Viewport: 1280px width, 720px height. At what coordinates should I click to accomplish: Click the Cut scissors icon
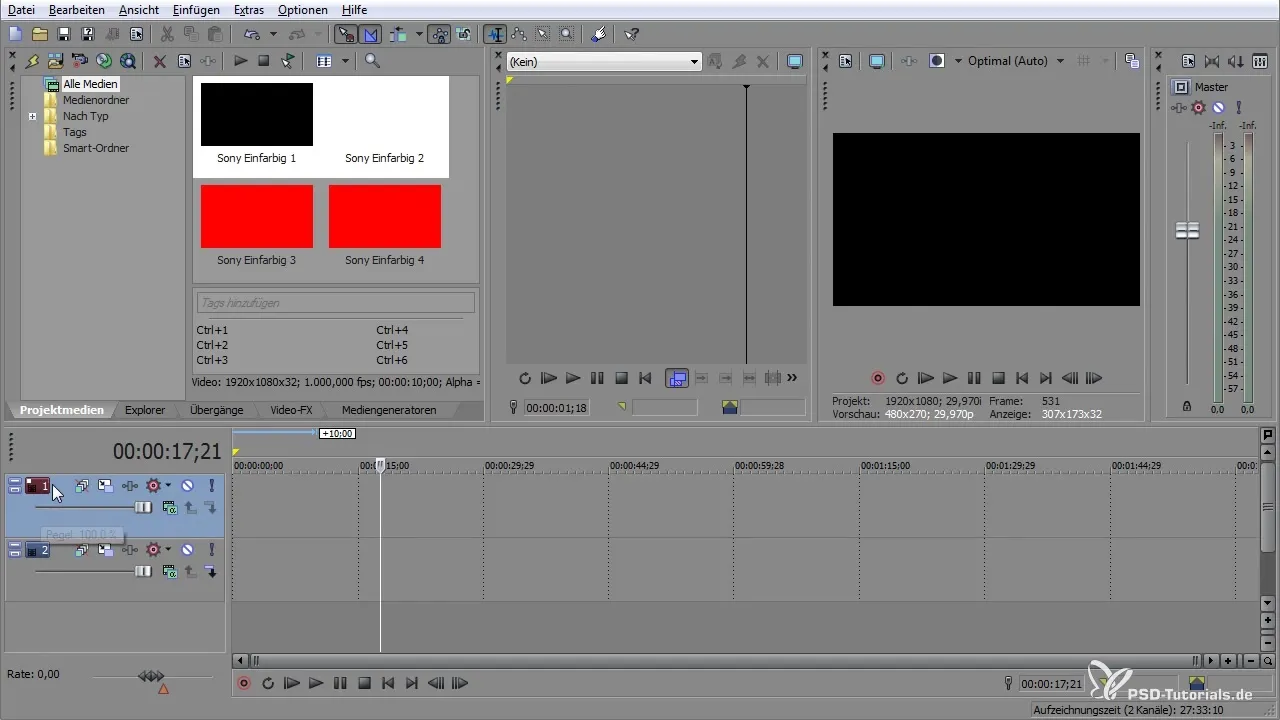pyautogui.click(x=168, y=34)
